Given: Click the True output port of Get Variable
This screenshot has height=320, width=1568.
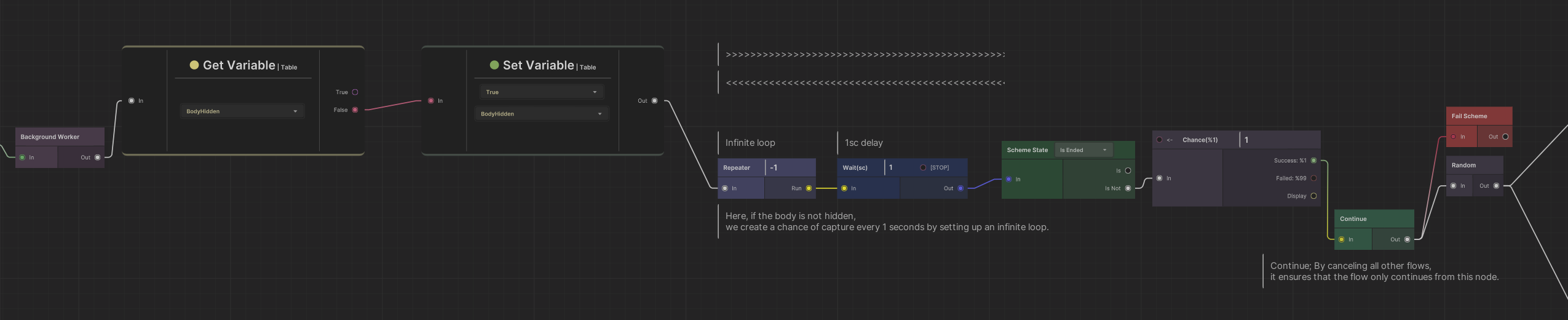Looking at the screenshot, I should [x=355, y=92].
